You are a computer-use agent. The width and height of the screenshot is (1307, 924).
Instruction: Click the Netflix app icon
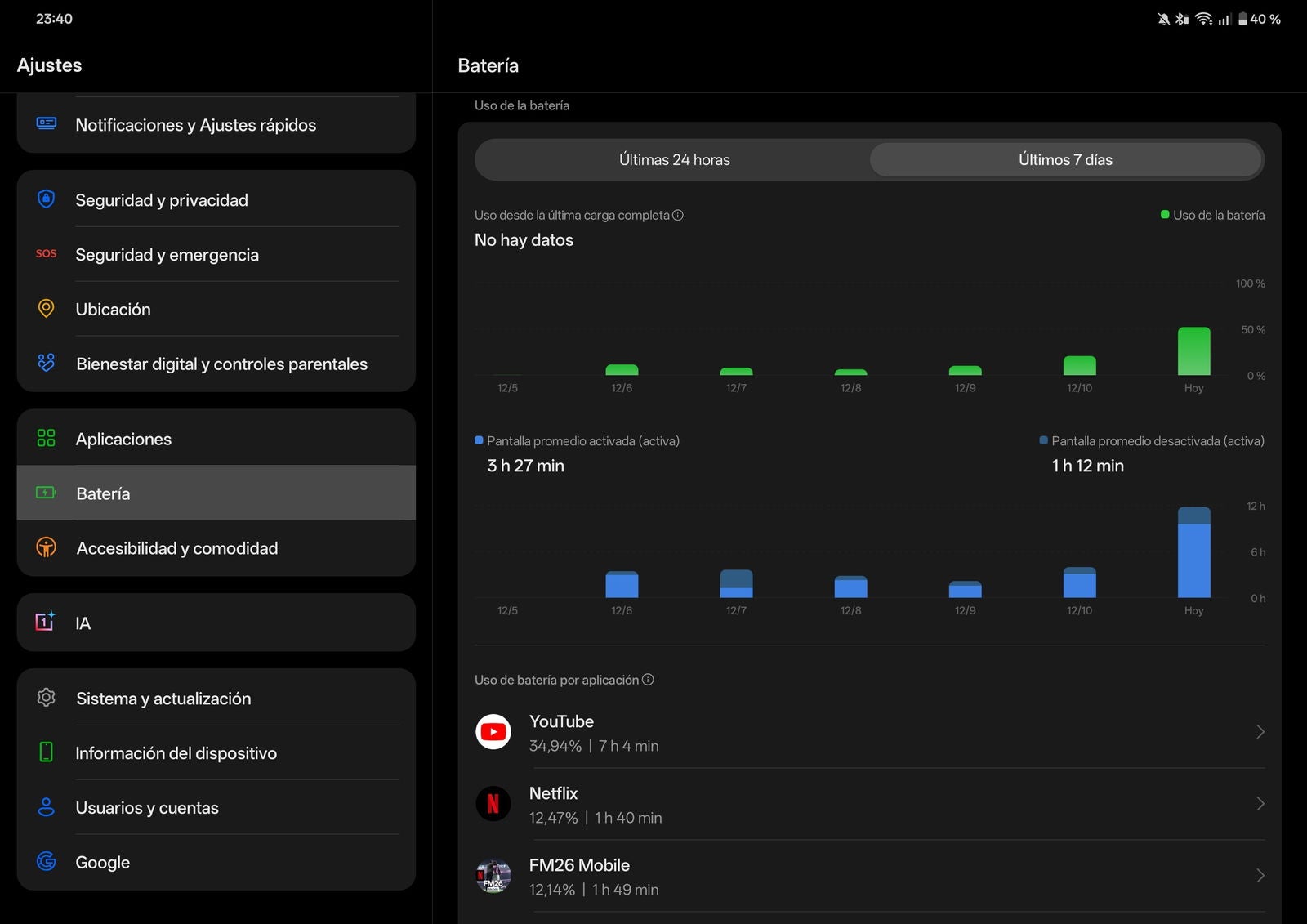coord(493,804)
